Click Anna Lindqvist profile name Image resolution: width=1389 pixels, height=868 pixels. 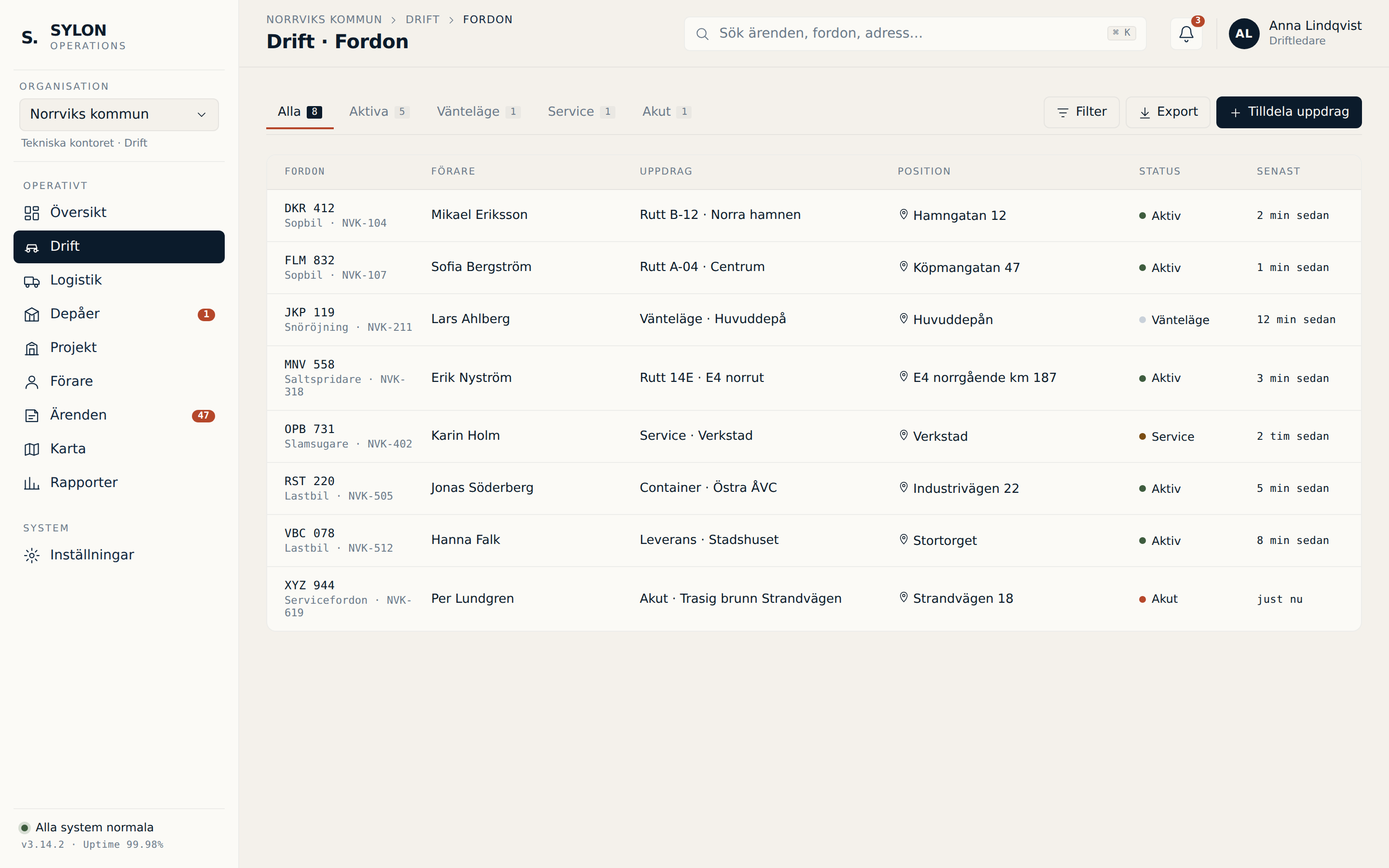[x=1315, y=26]
